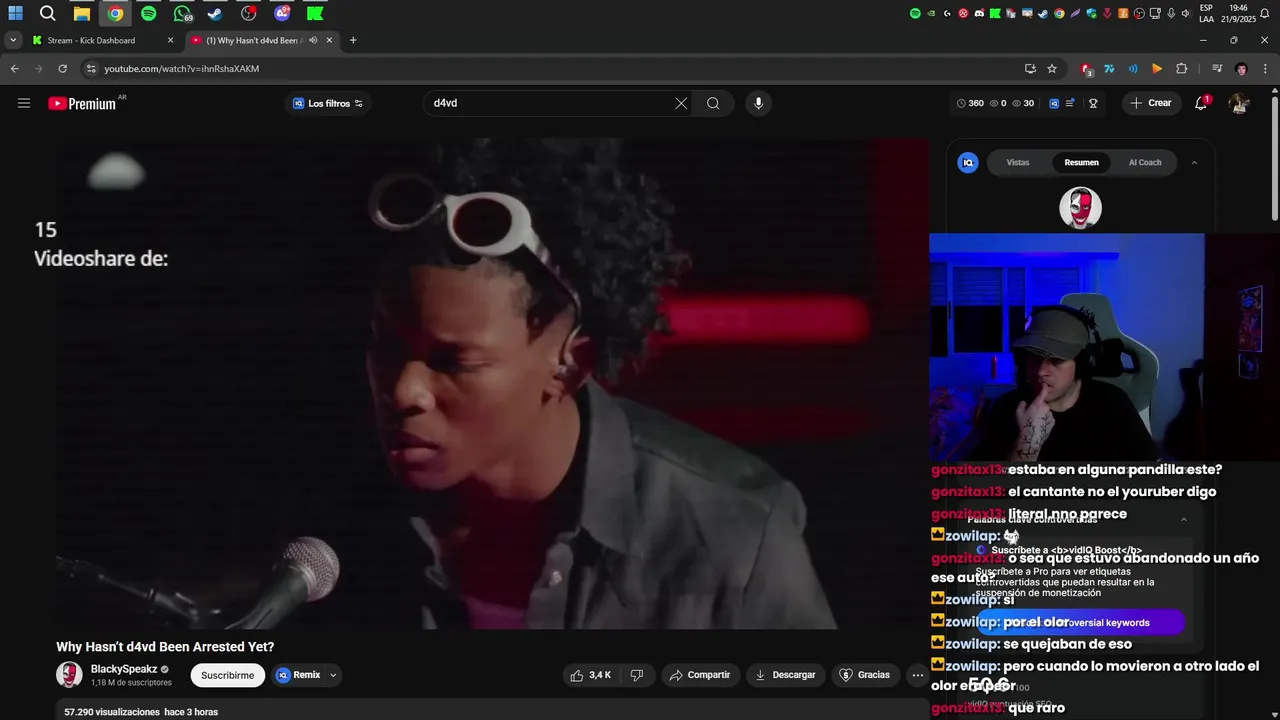Like the video (3,4 K)
Screen dimensions: 1280x720
[x=590, y=675]
